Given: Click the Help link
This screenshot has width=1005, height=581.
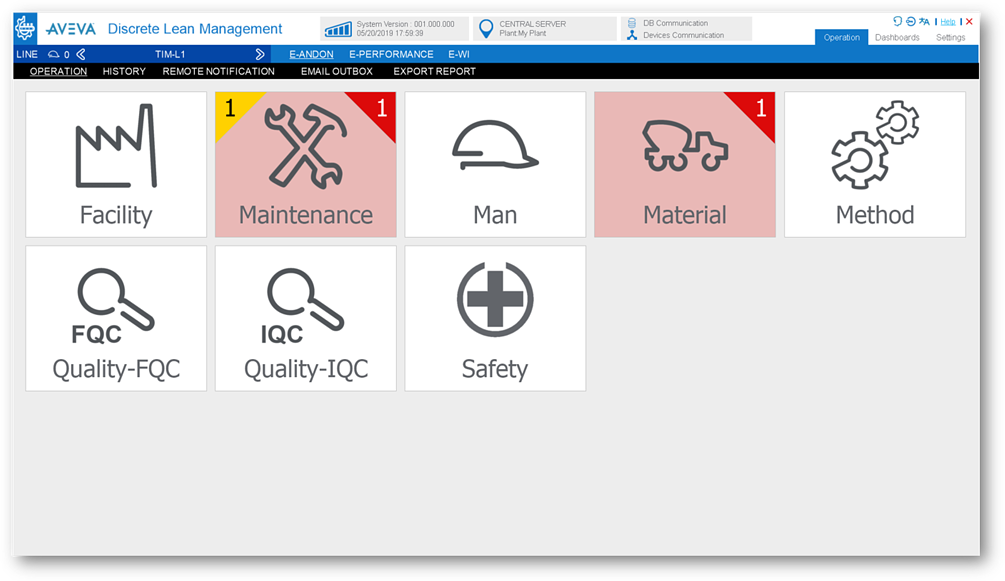Looking at the screenshot, I should (948, 21).
